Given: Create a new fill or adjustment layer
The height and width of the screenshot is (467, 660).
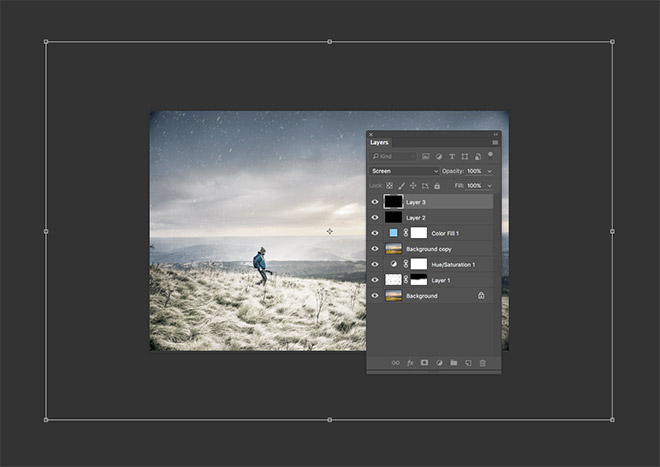Looking at the screenshot, I should [439, 363].
